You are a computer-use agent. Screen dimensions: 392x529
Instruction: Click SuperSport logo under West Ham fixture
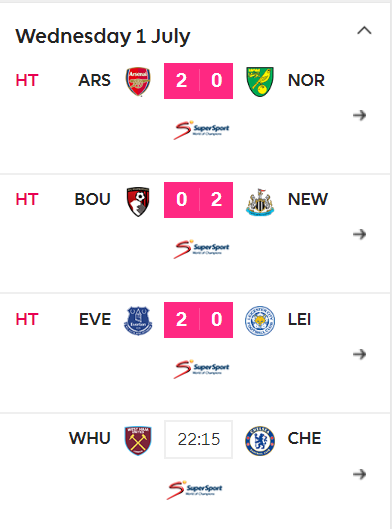(x=195, y=490)
